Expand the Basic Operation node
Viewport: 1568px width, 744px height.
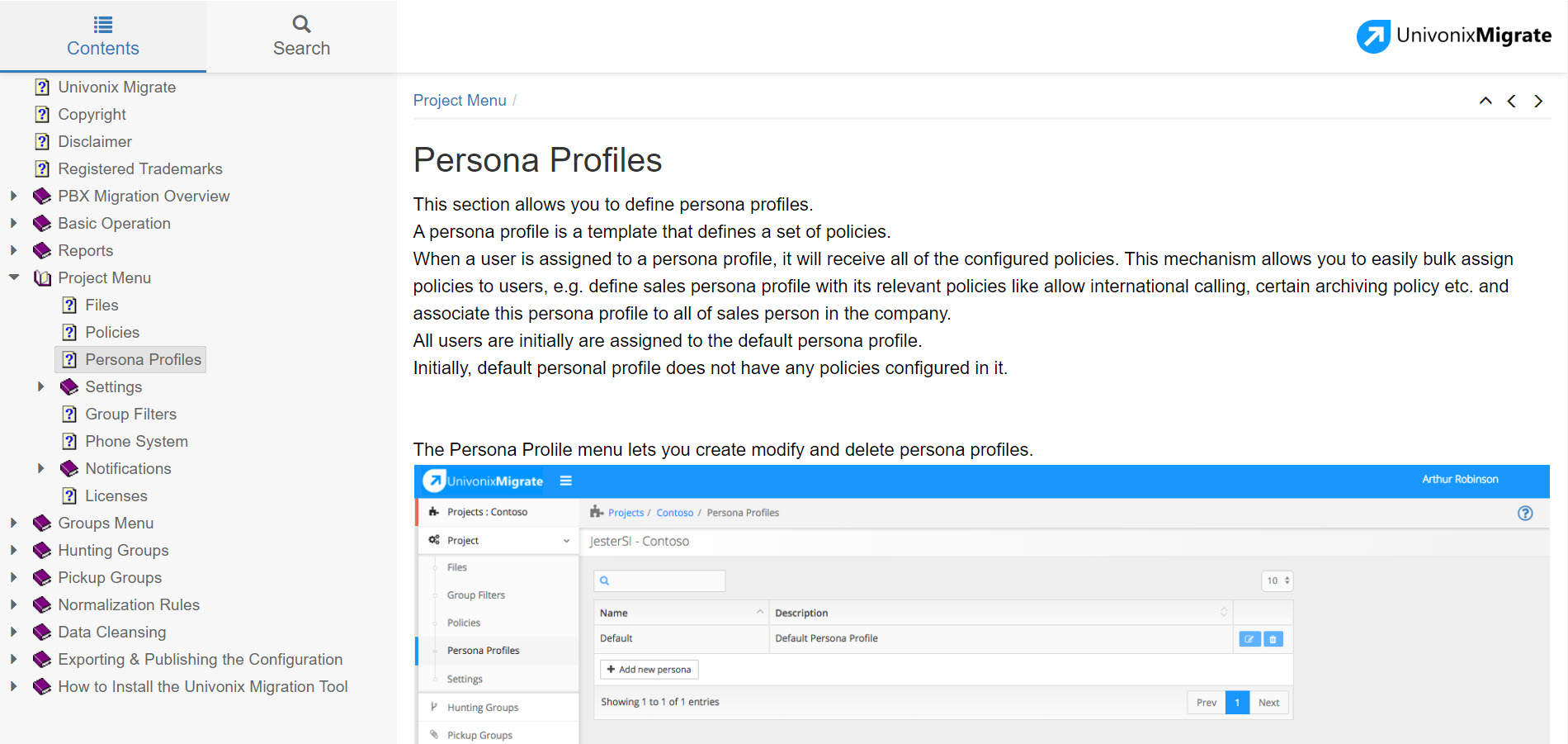13,223
